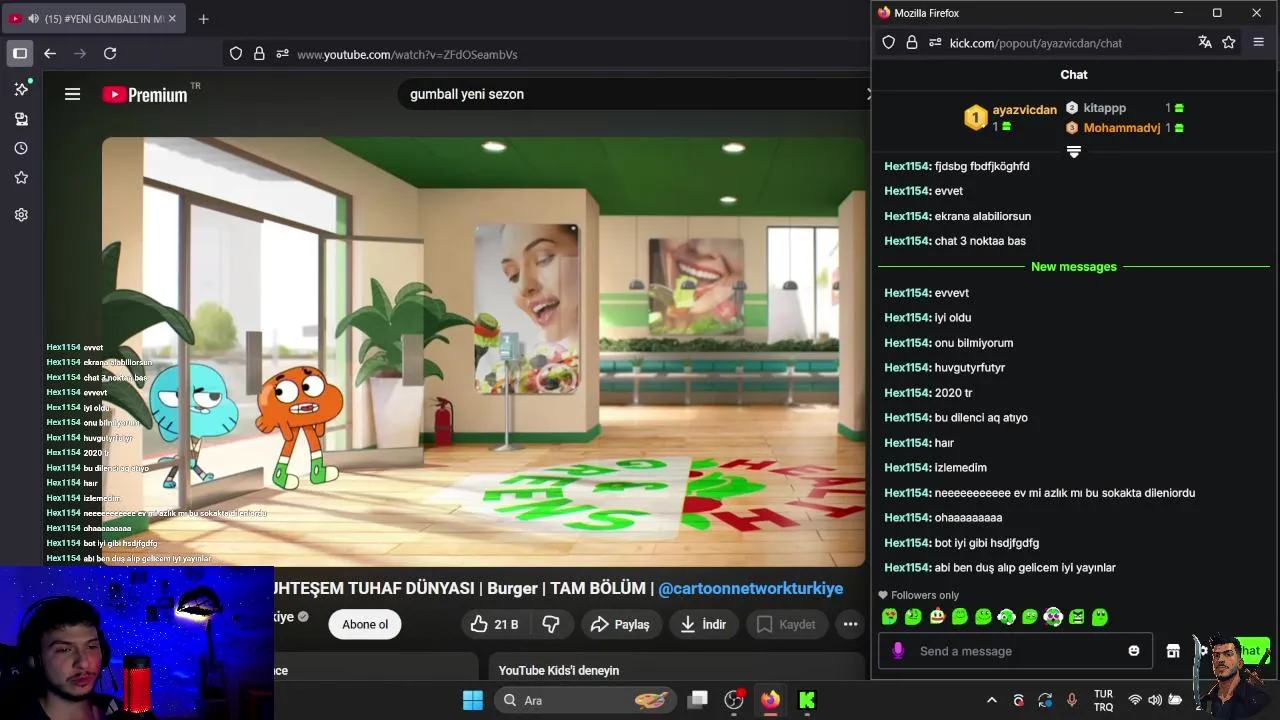Click Hex1154 username on 'iyi oldu' message

[908, 318]
